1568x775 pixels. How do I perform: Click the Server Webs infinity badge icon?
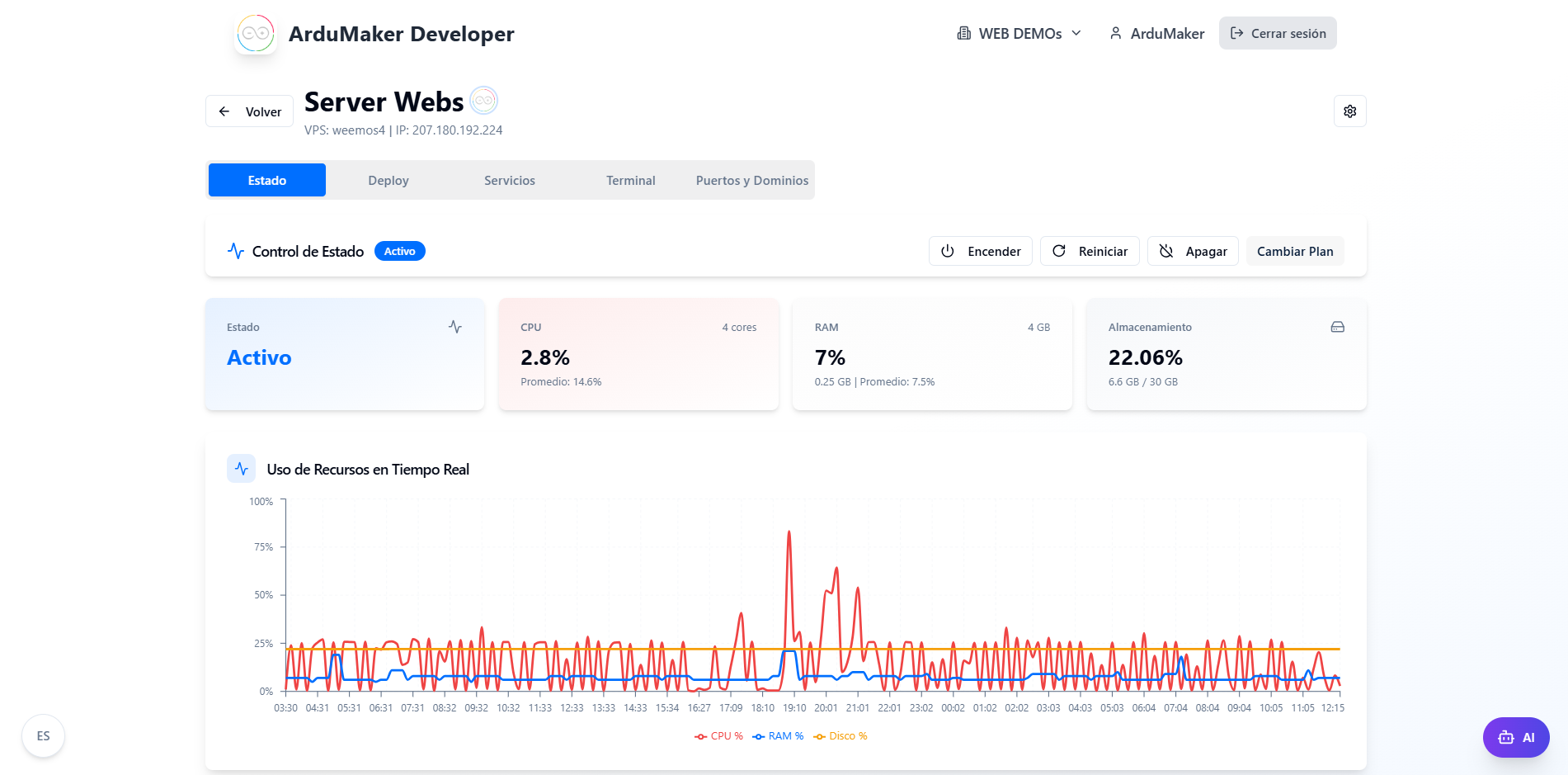click(x=484, y=101)
